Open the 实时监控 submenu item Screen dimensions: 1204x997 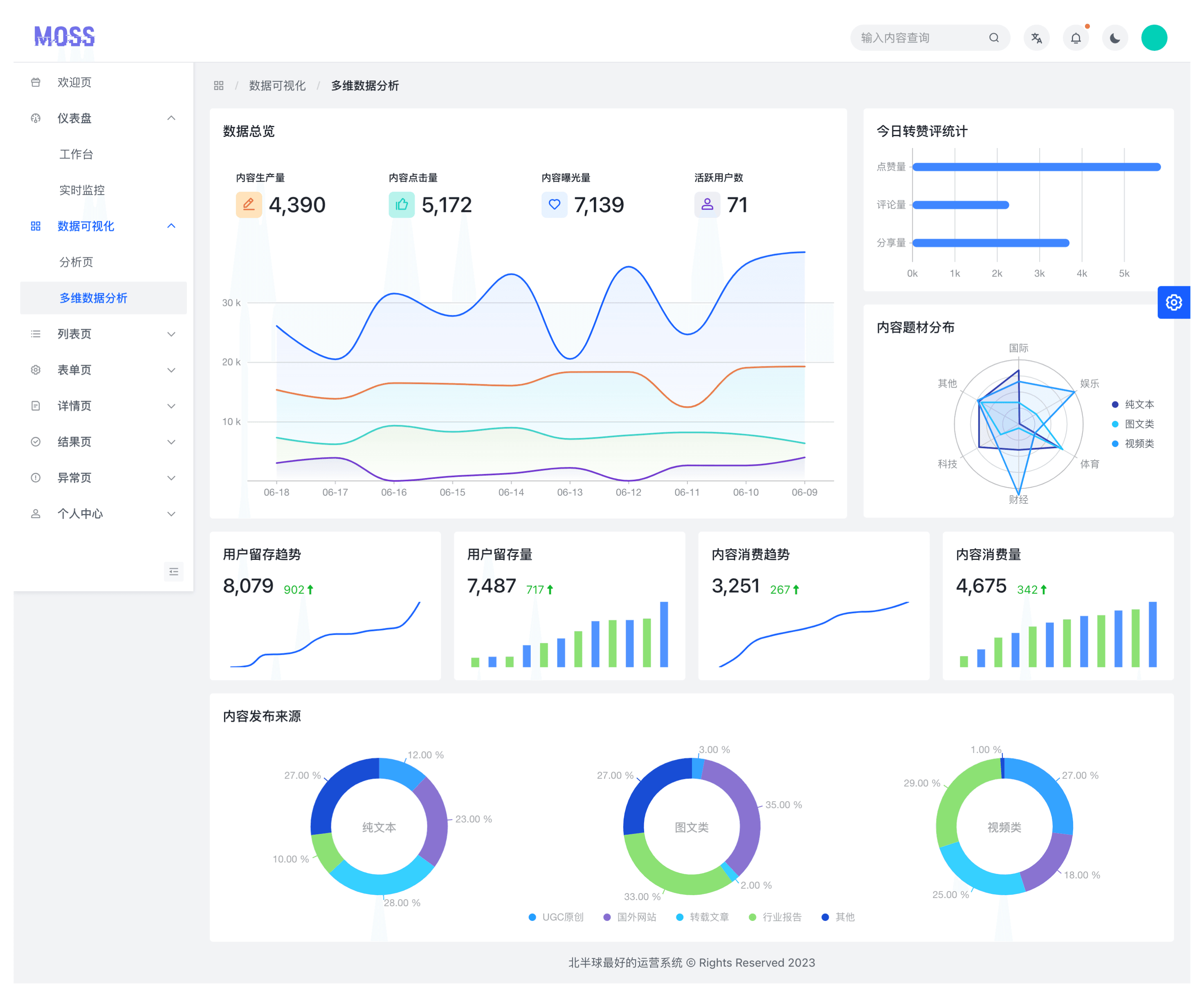pos(103,190)
